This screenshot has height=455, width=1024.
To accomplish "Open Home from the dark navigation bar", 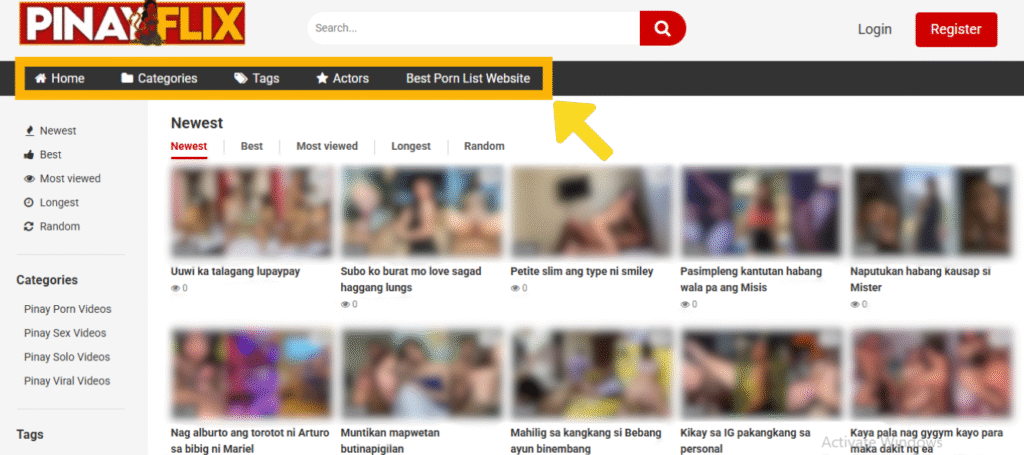I will coord(59,78).
